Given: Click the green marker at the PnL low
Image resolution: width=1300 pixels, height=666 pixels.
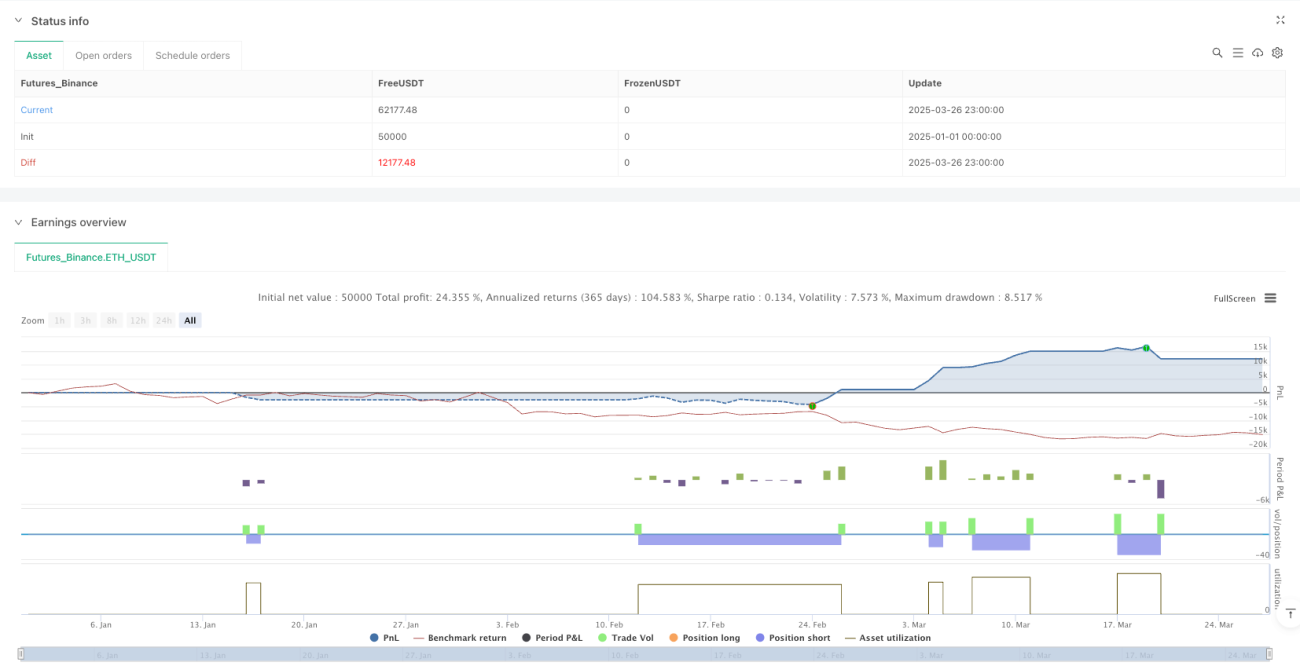Looking at the screenshot, I should click(812, 405).
